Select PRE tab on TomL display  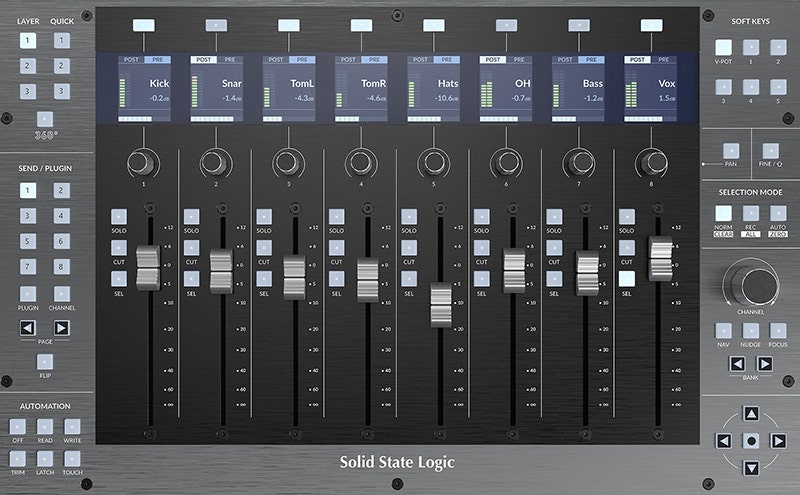(x=302, y=60)
